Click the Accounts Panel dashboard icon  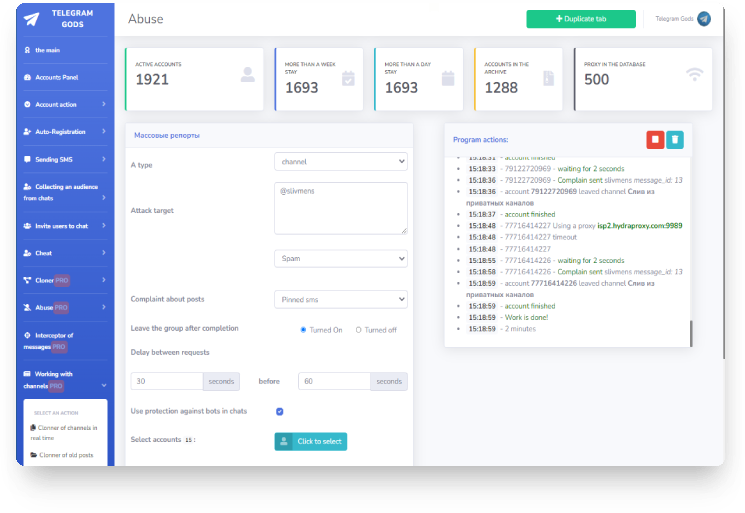coord(27,77)
